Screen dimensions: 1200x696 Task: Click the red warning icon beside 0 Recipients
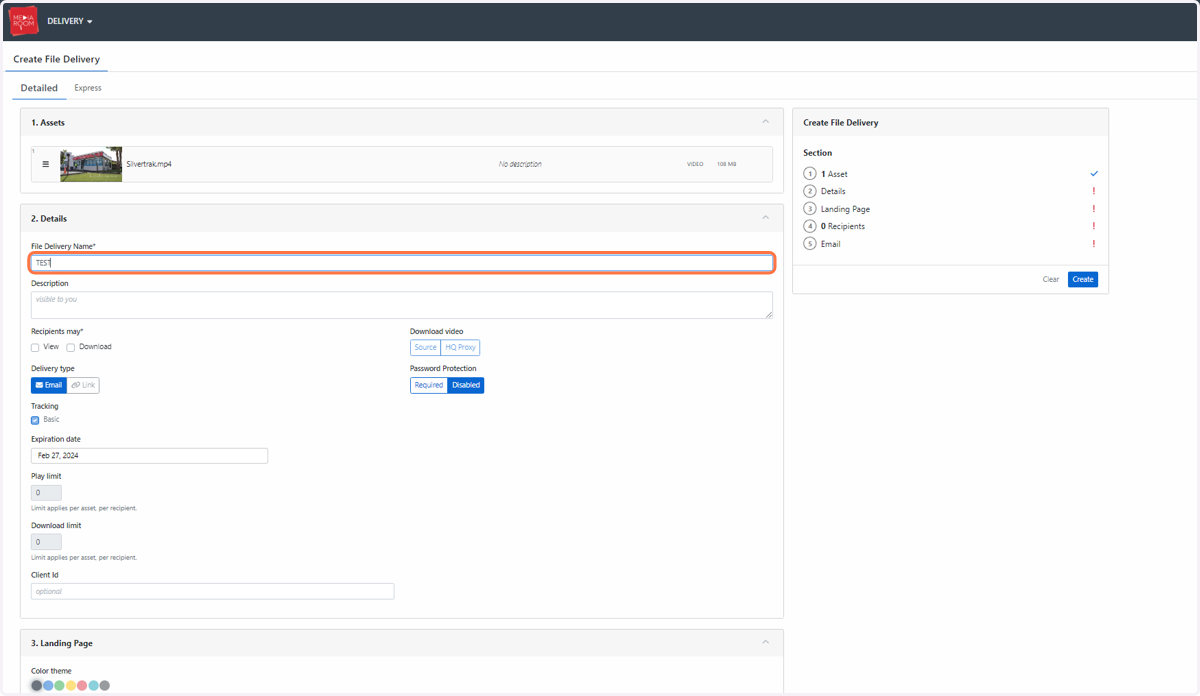pyautogui.click(x=1094, y=226)
